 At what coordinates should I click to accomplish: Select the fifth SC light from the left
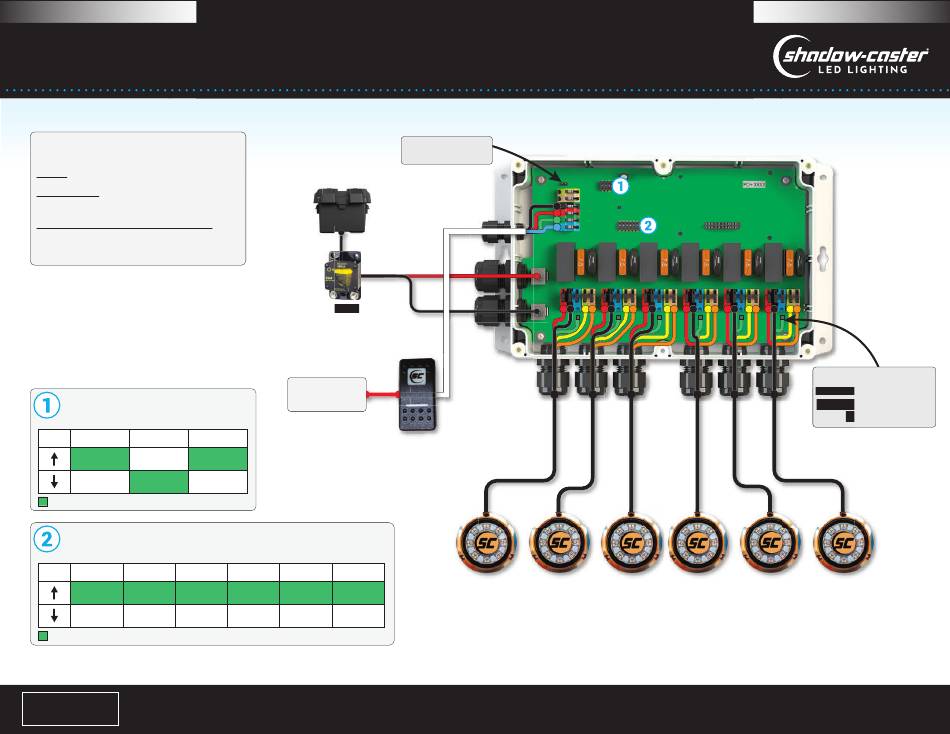[x=771, y=542]
